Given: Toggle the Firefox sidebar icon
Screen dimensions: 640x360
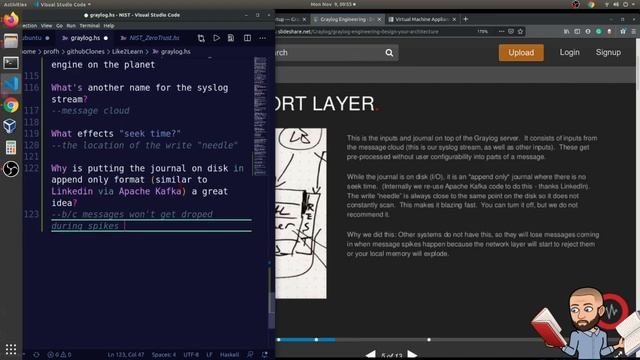Looking at the screenshot, I should tap(577, 31).
